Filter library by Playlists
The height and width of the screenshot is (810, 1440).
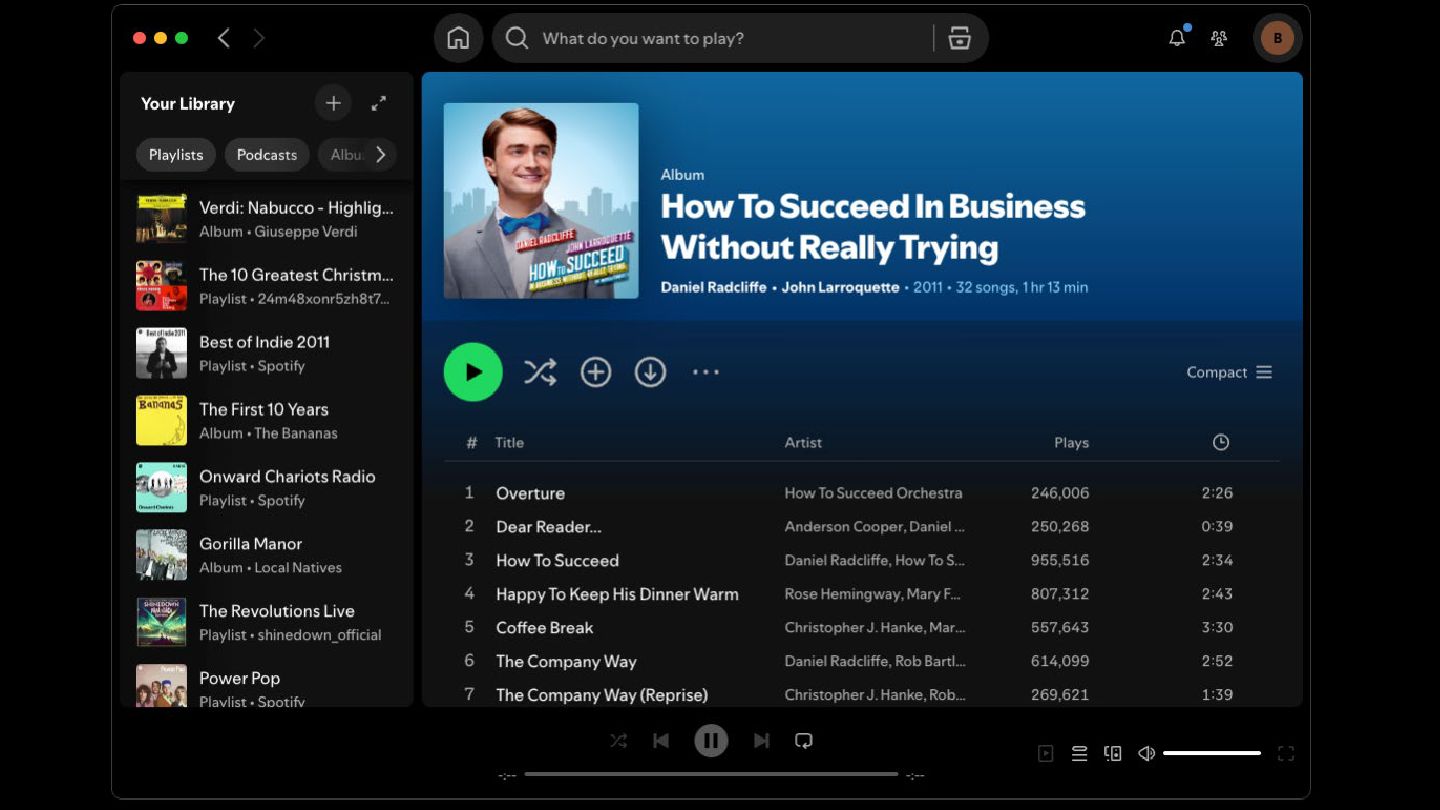pyautogui.click(x=176, y=155)
